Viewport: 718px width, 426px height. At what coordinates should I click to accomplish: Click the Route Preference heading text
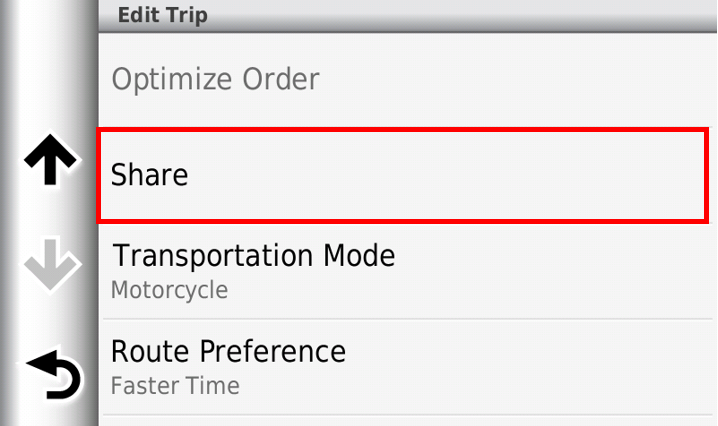pos(228,352)
